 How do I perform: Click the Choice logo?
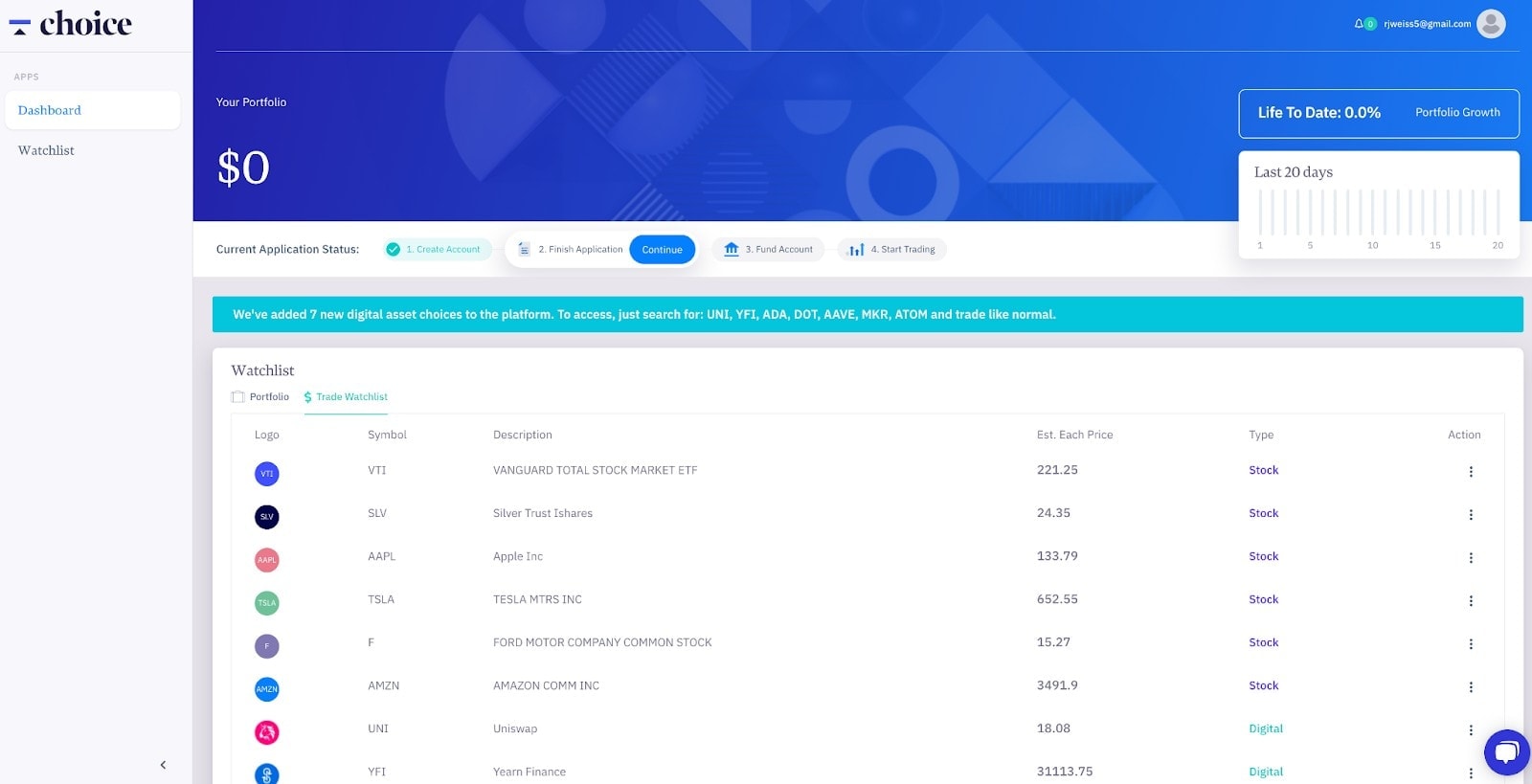pyautogui.click(x=70, y=24)
